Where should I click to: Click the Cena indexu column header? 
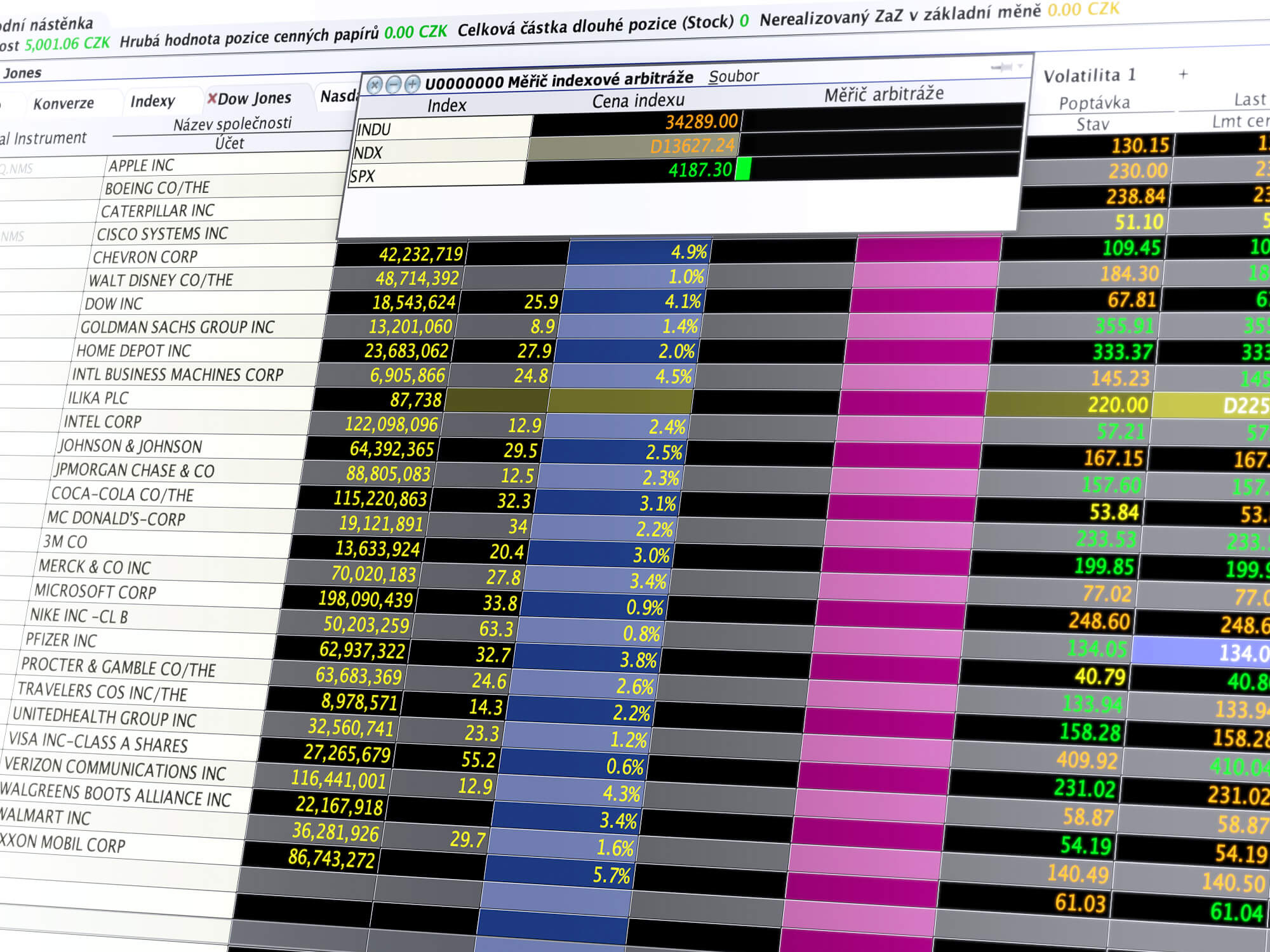click(x=638, y=100)
